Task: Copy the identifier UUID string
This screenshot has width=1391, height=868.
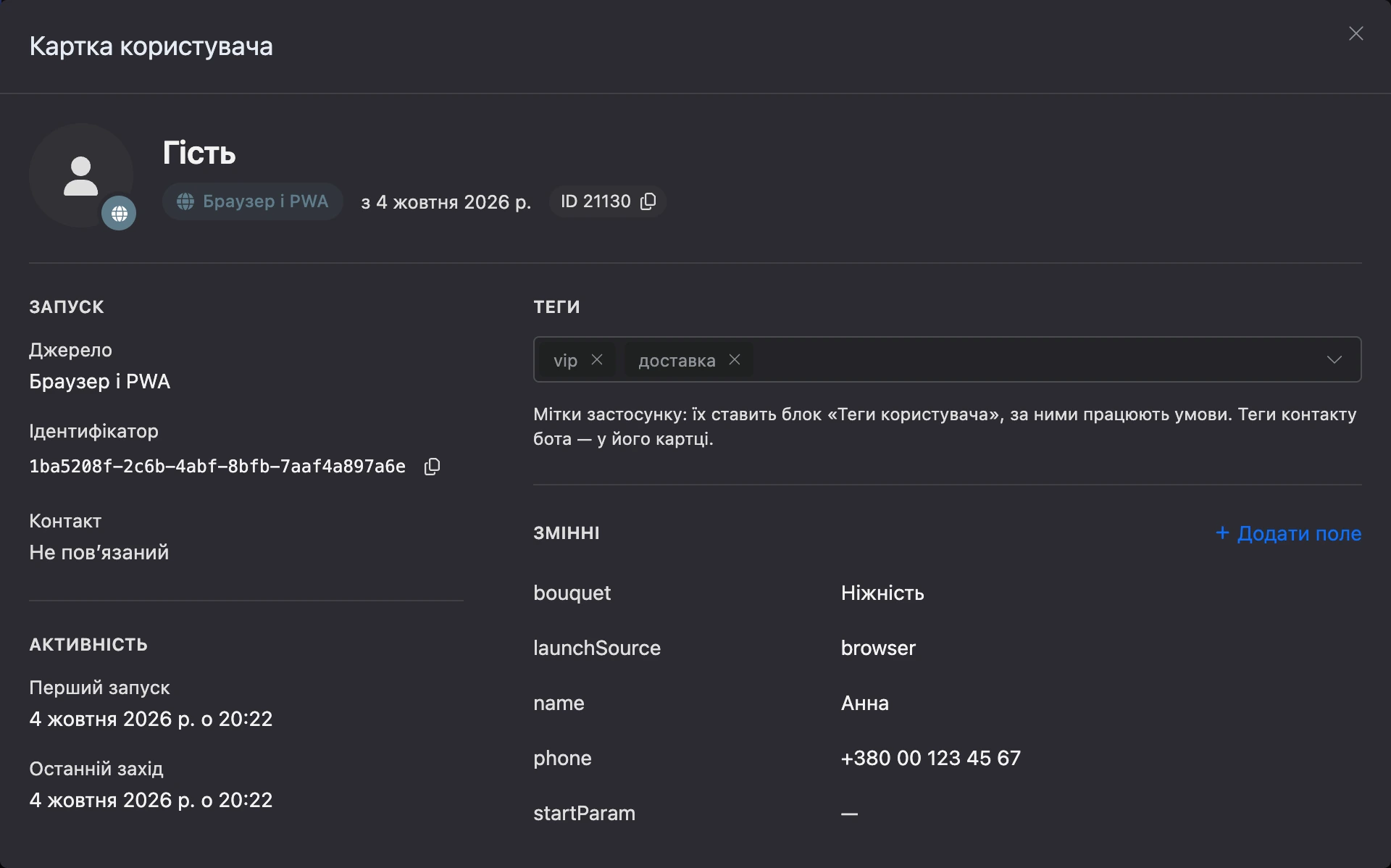Action: 432,467
